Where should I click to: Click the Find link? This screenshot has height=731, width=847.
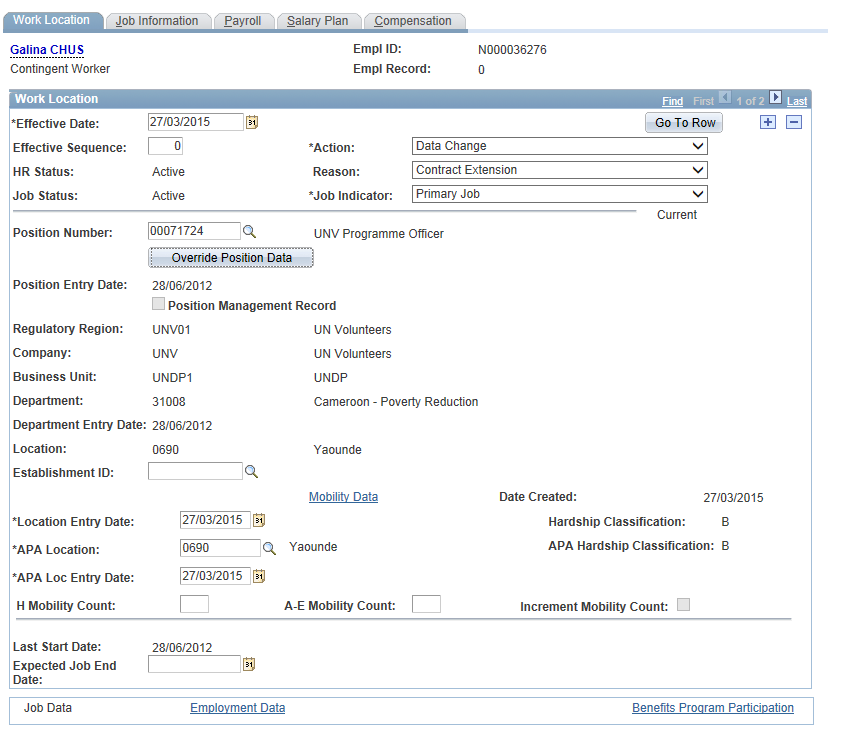[x=673, y=101]
